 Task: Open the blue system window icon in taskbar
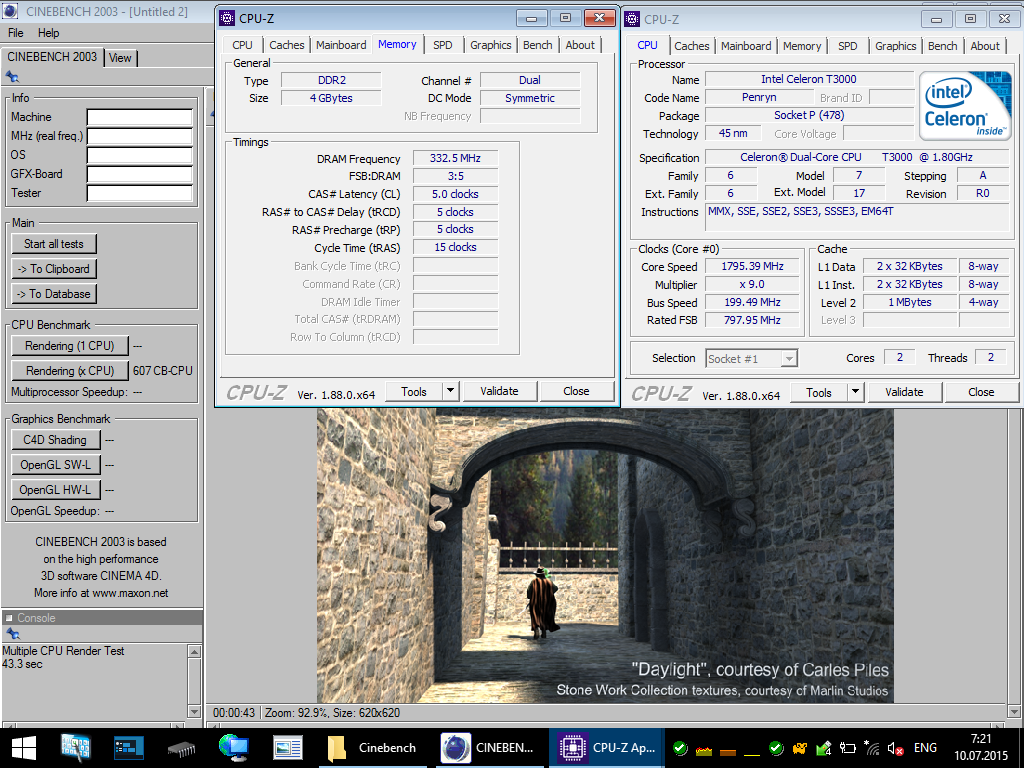[128, 748]
